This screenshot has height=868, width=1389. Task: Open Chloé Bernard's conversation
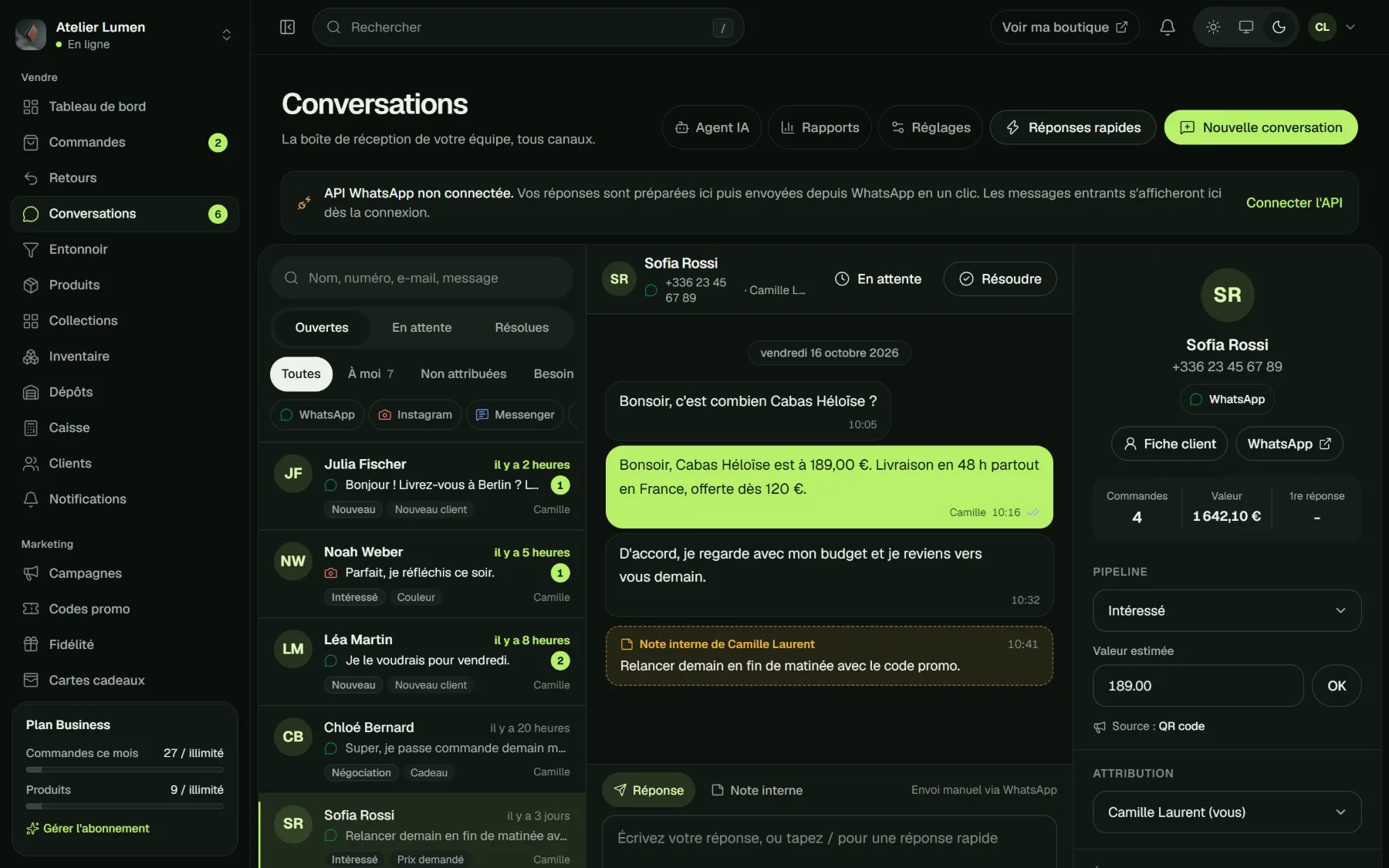click(x=422, y=749)
